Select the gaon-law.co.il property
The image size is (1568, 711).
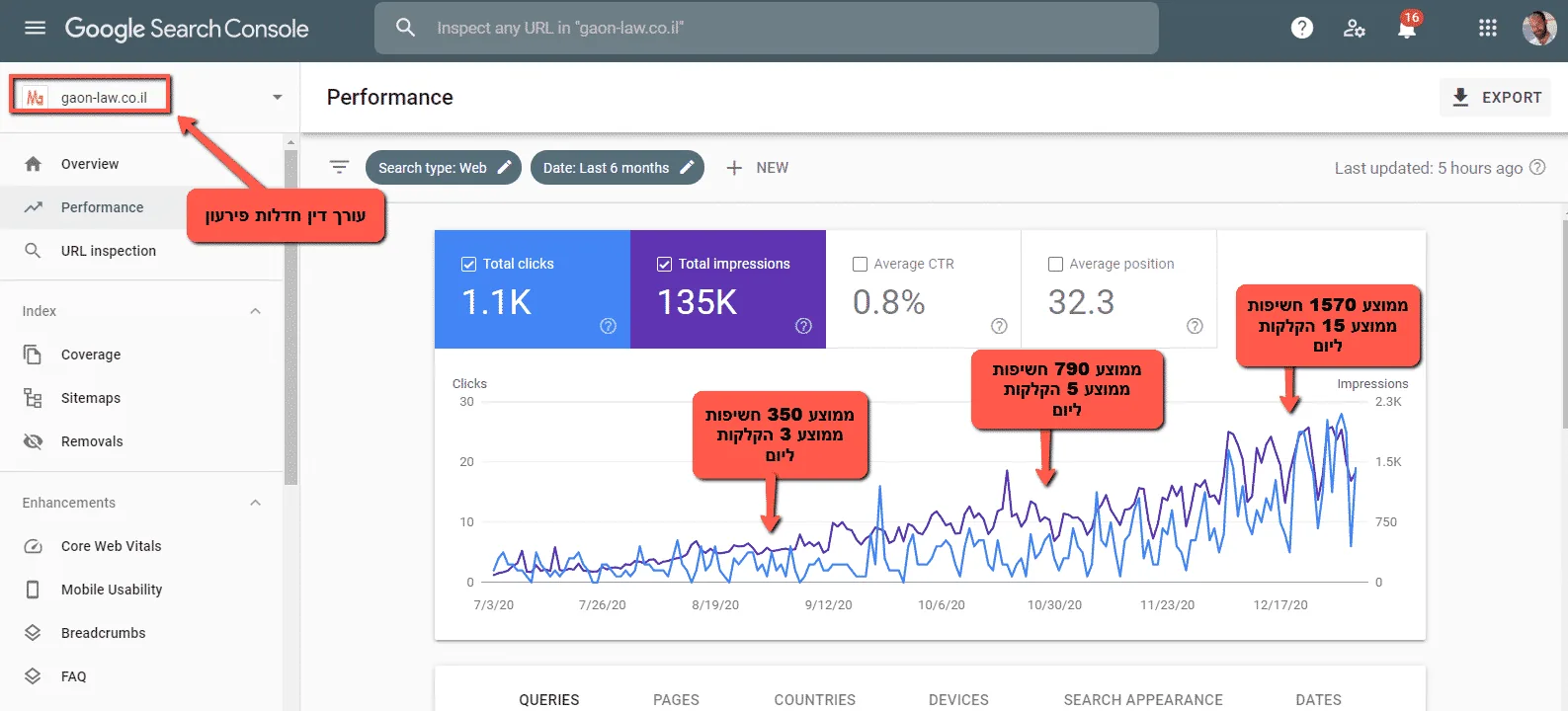point(91,97)
